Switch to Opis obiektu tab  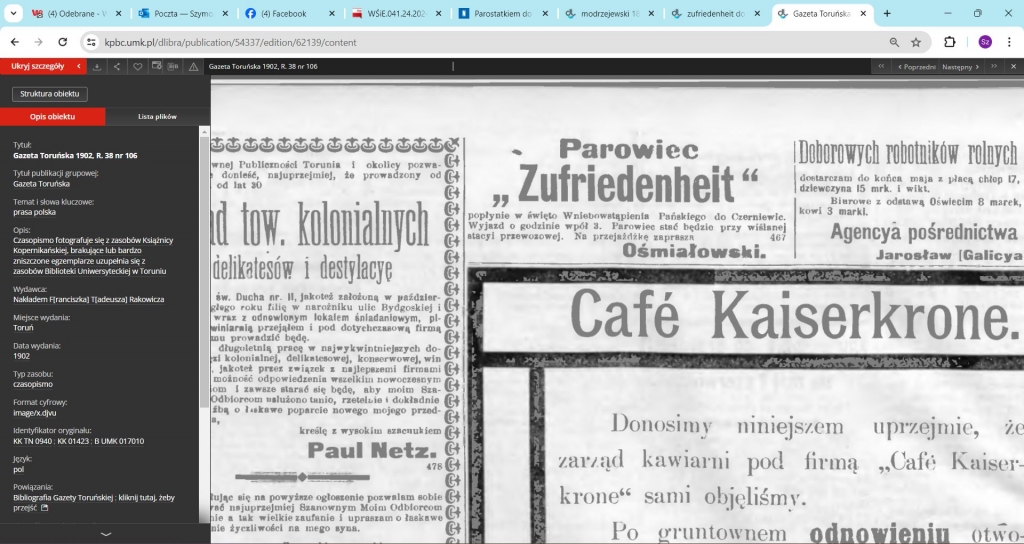[x=52, y=116]
